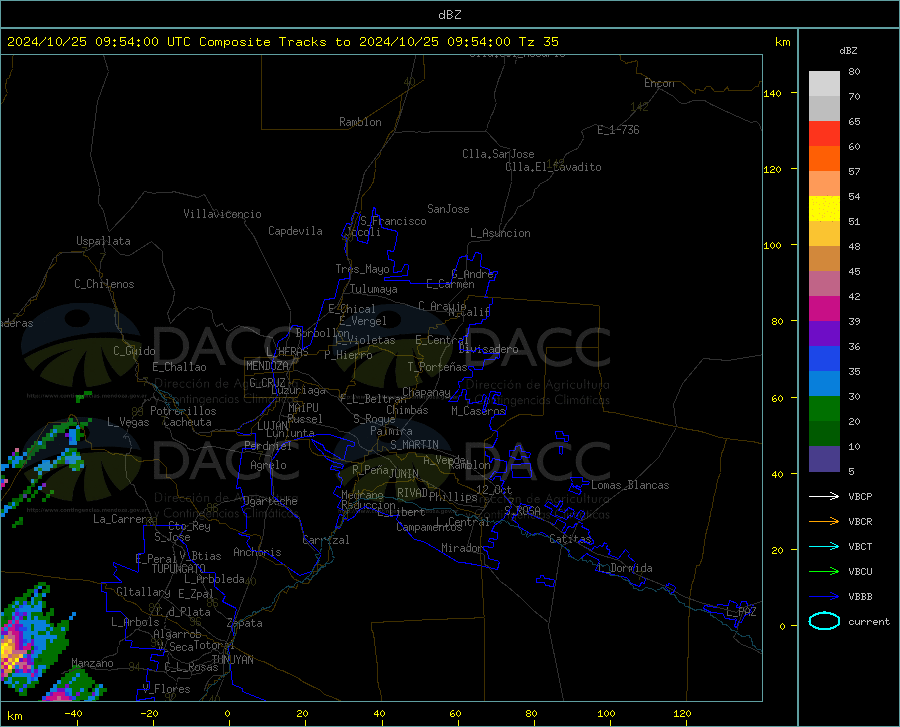Click the S_ROSA map label
The height and width of the screenshot is (727, 900).
522,511
